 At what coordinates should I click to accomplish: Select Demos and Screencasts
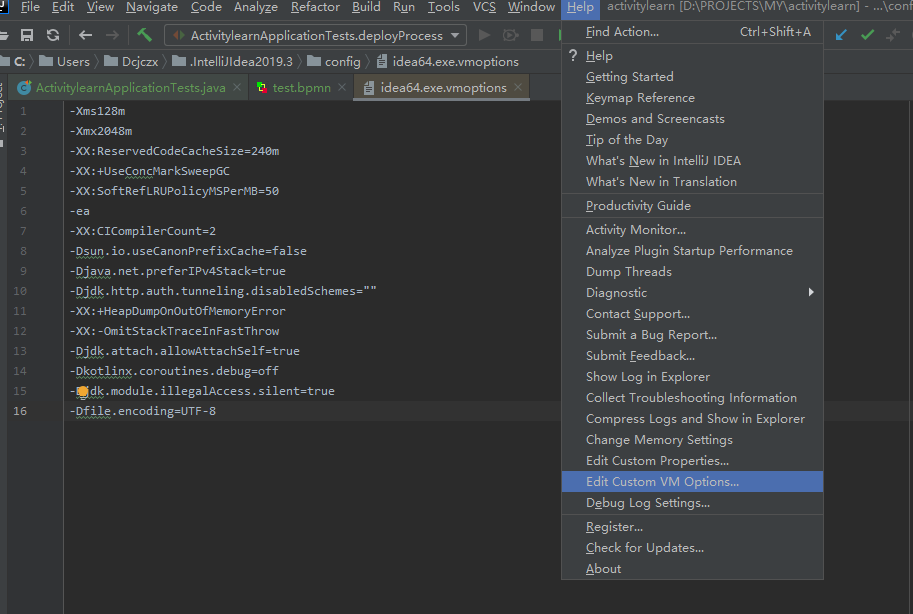[x=692, y=119]
